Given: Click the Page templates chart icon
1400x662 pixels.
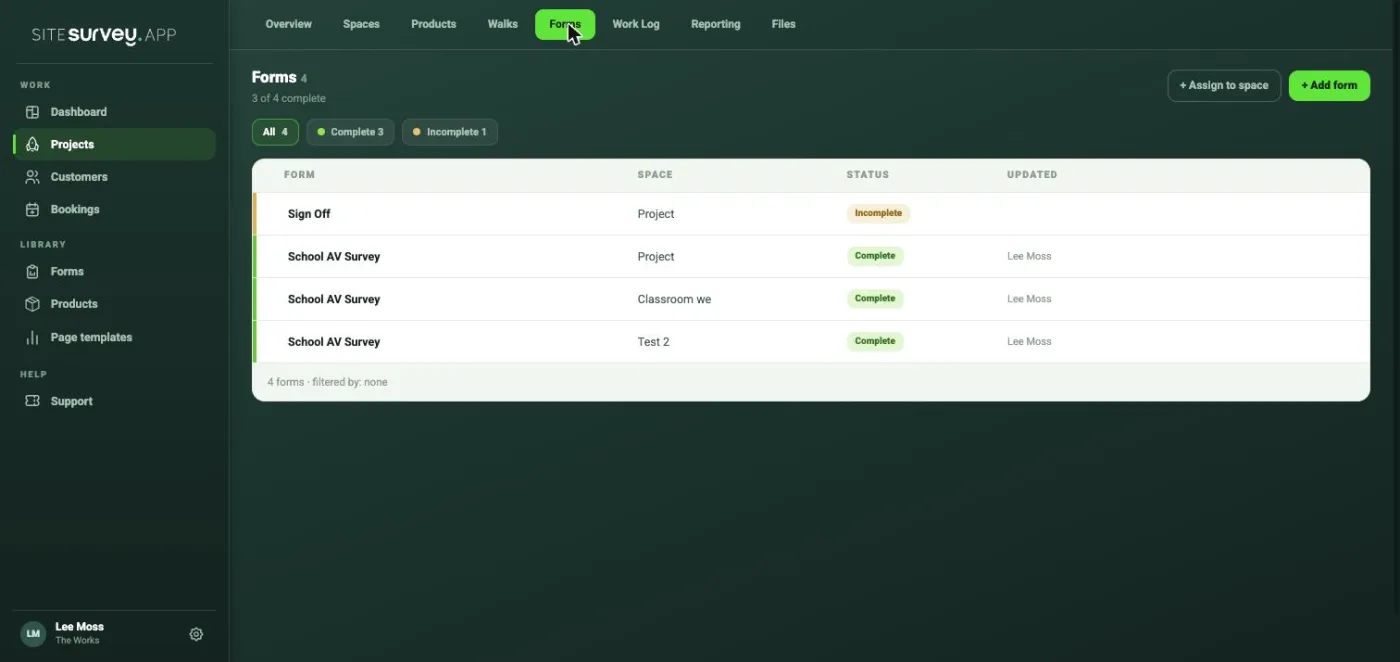Looking at the screenshot, I should 32,337.
